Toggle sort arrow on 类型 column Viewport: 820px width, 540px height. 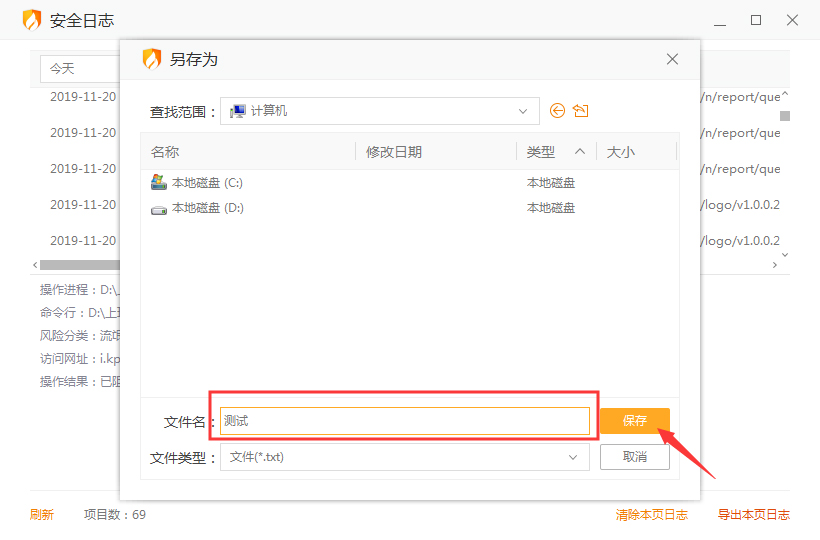[x=580, y=152]
